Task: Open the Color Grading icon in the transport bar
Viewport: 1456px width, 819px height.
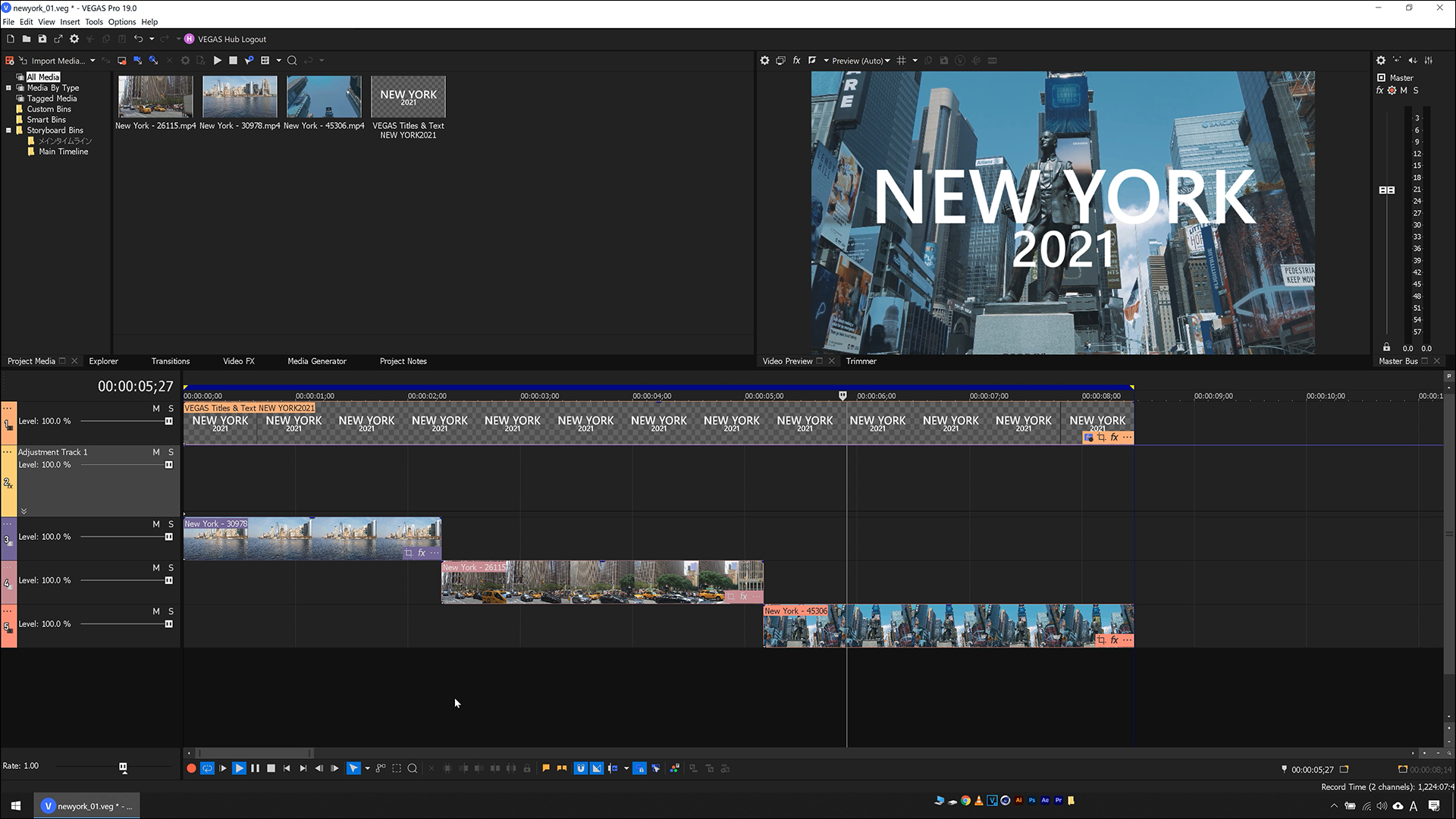Action: click(675, 768)
